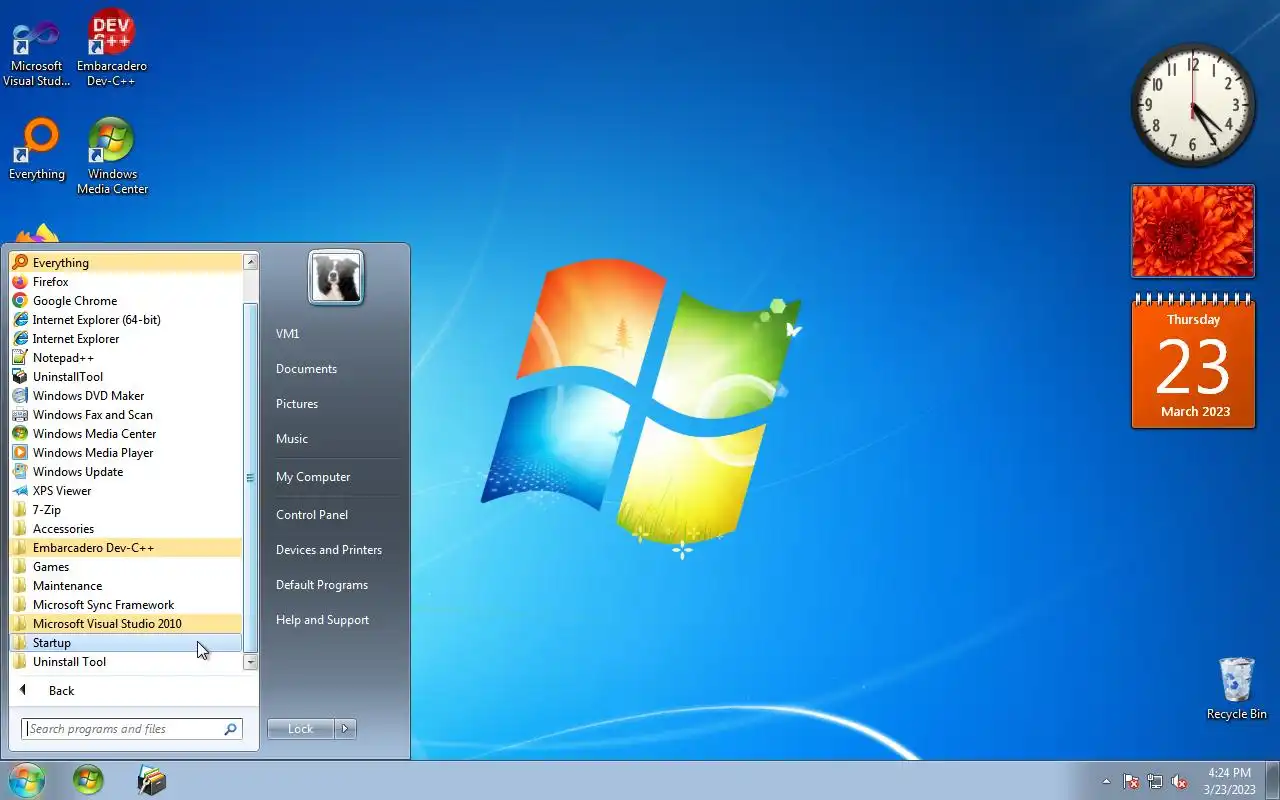The width and height of the screenshot is (1280, 800).
Task: Click the programs list scrollbar thumb
Action: click(x=251, y=478)
